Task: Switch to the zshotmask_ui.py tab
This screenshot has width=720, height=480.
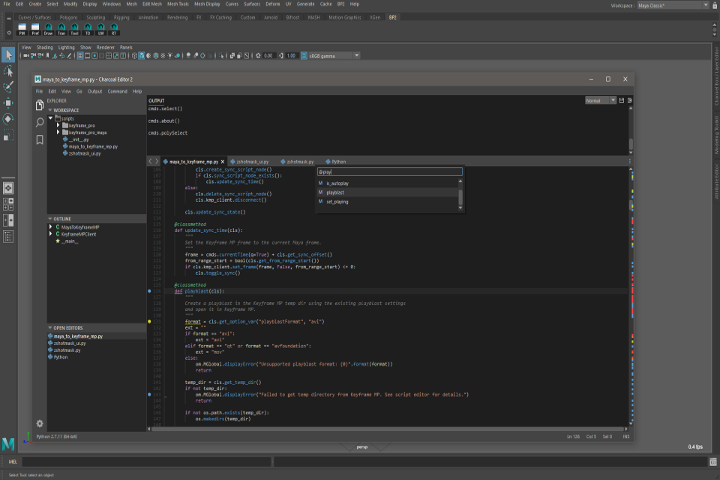Action: click(x=250, y=161)
